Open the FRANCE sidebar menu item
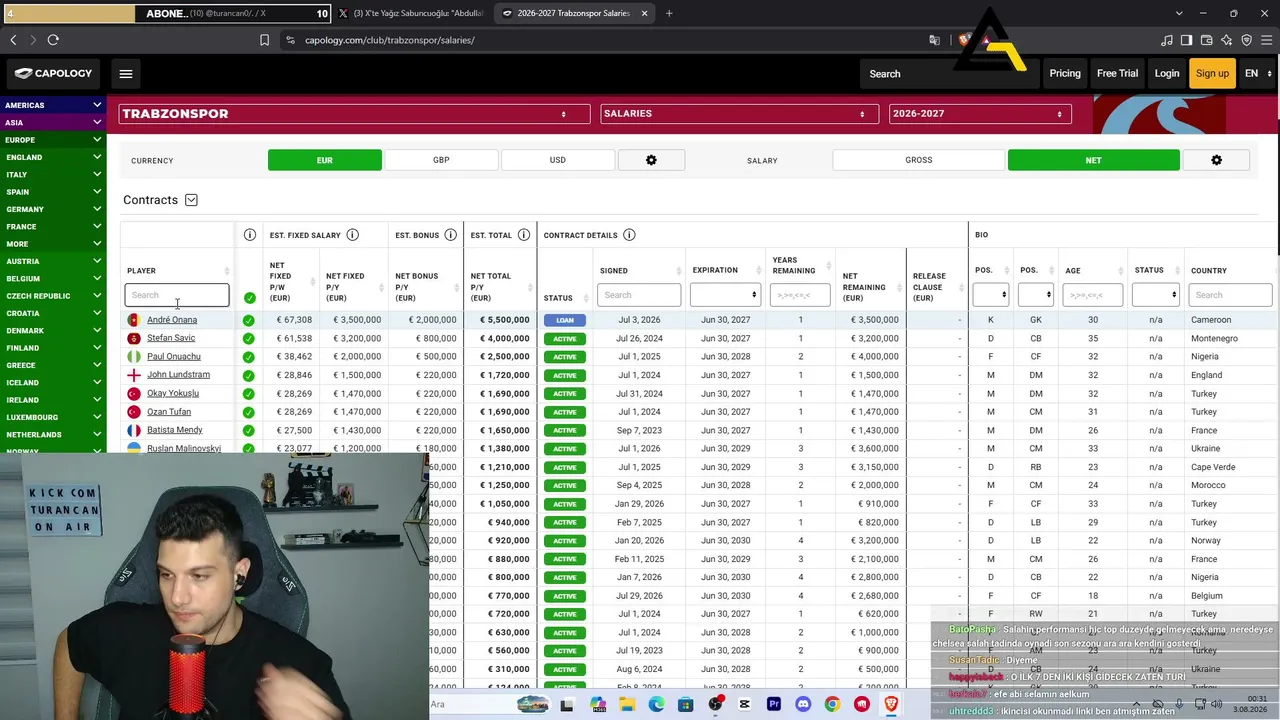Image resolution: width=1280 pixels, height=720 pixels. pos(53,227)
